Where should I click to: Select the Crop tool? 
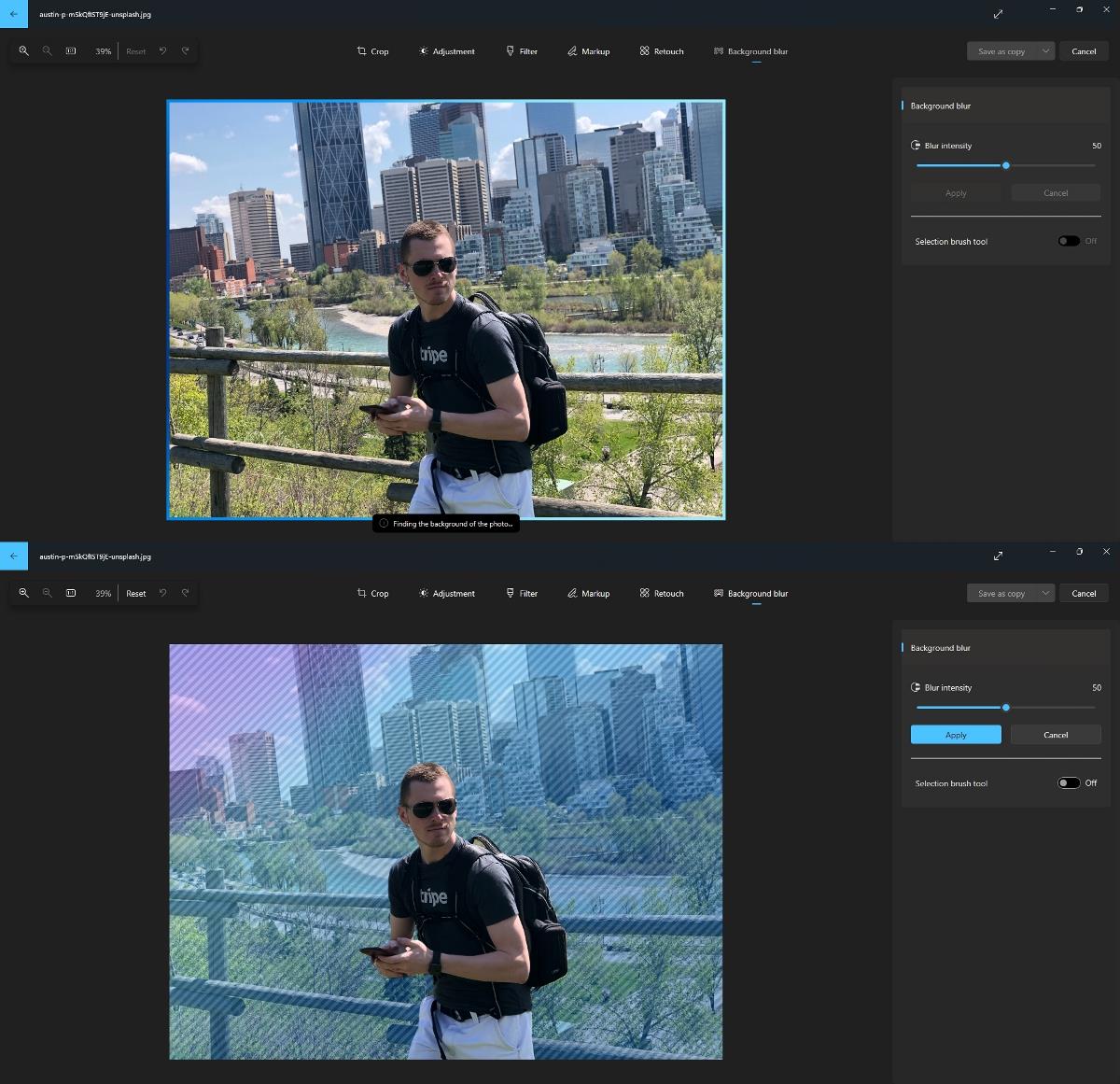pyautogui.click(x=372, y=51)
